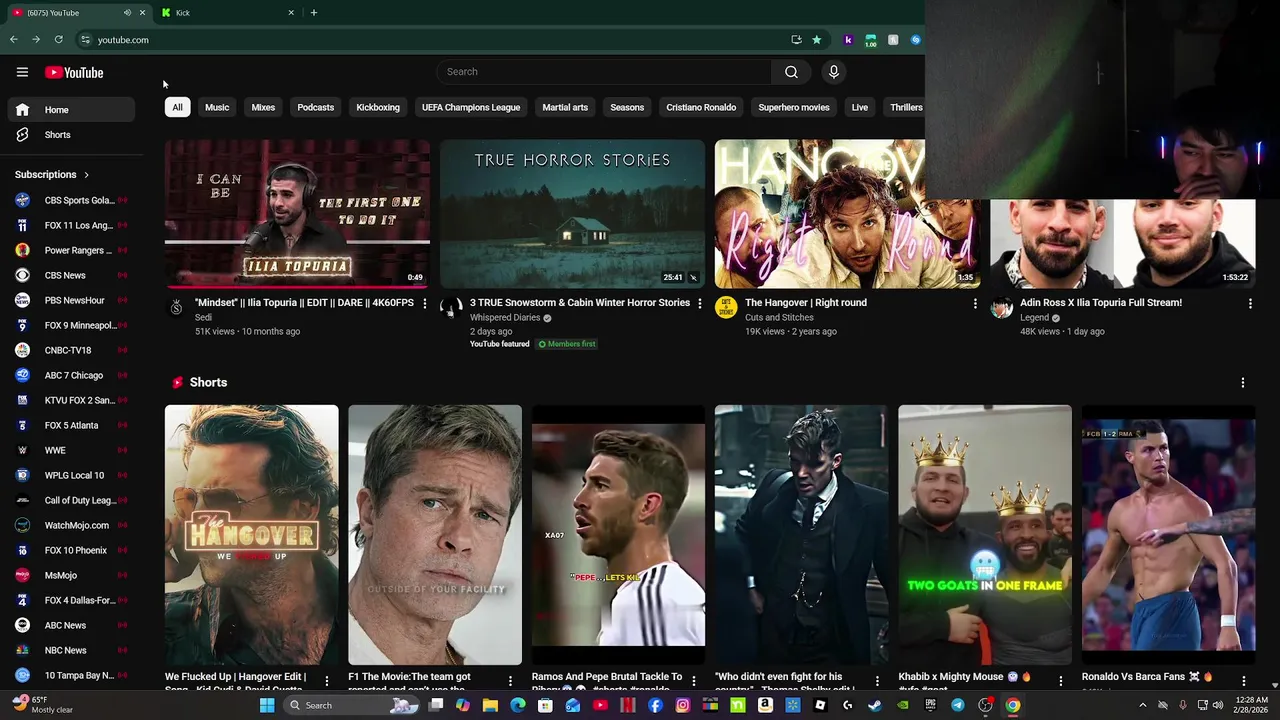Select the All filter chip
Screen dimensions: 1280x720
tap(177, 107)
